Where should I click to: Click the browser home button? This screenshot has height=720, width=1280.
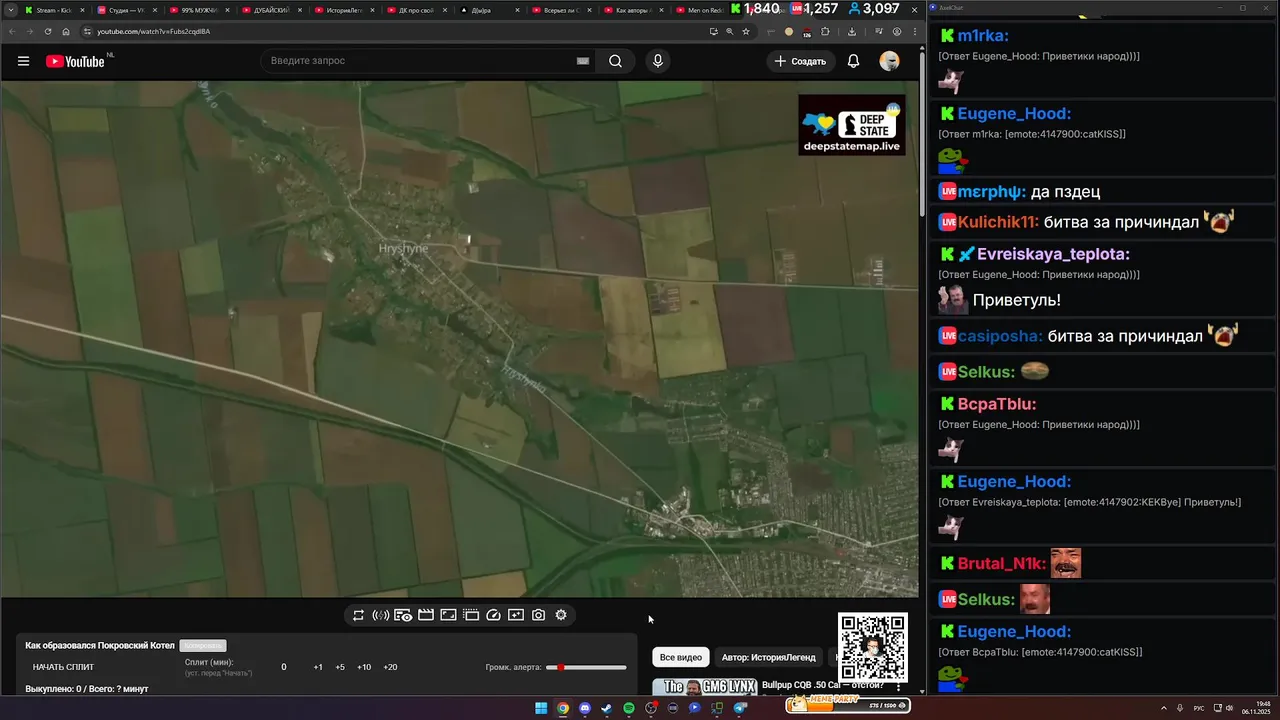pyautogui.click(x=66, y=31)
